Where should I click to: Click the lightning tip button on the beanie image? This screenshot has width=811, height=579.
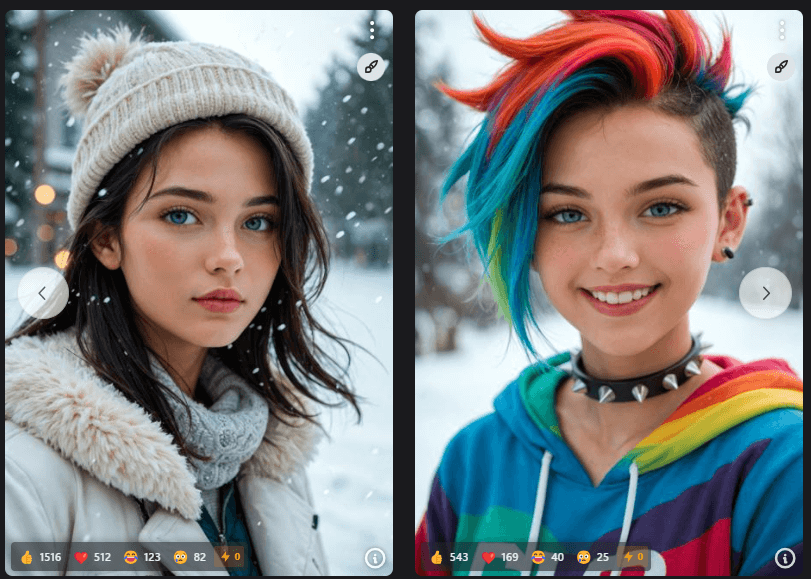click(230, 557)
